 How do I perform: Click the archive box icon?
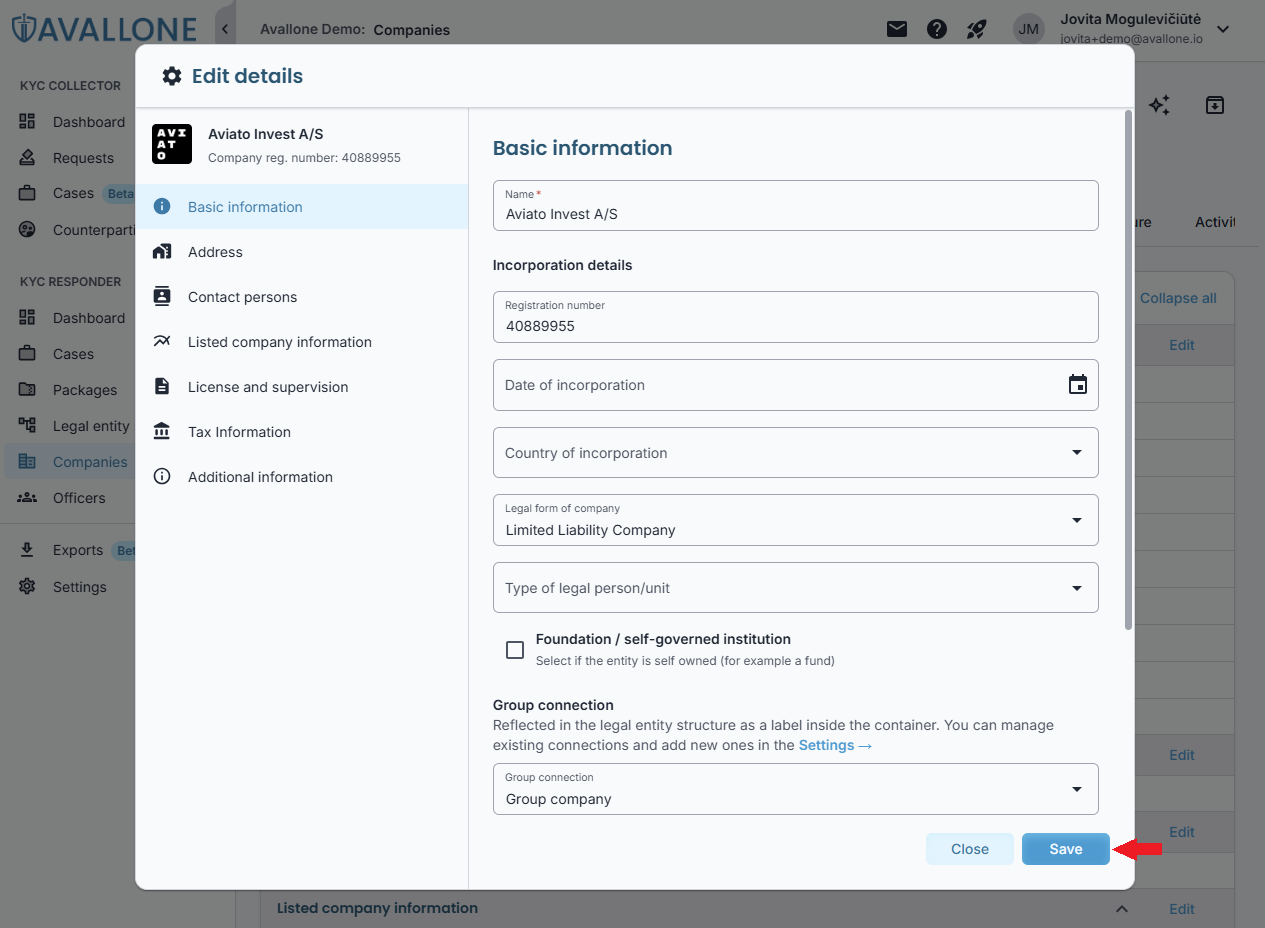point(1215,105)
